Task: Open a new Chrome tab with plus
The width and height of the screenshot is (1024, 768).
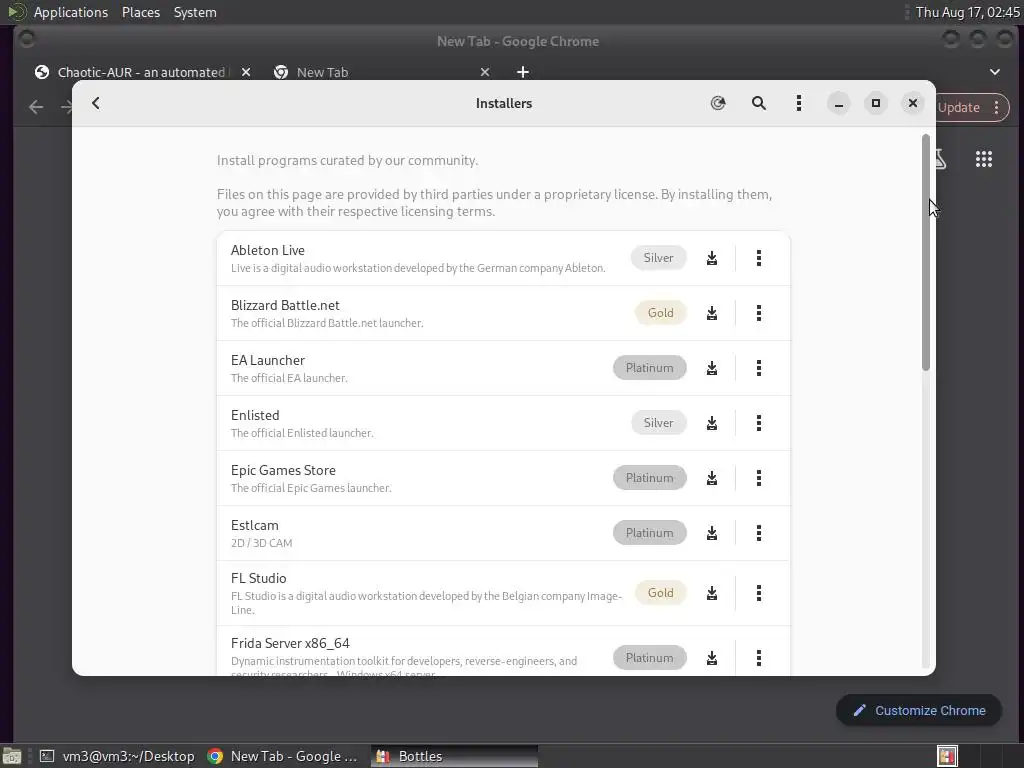Action: [x=522, y=72]
